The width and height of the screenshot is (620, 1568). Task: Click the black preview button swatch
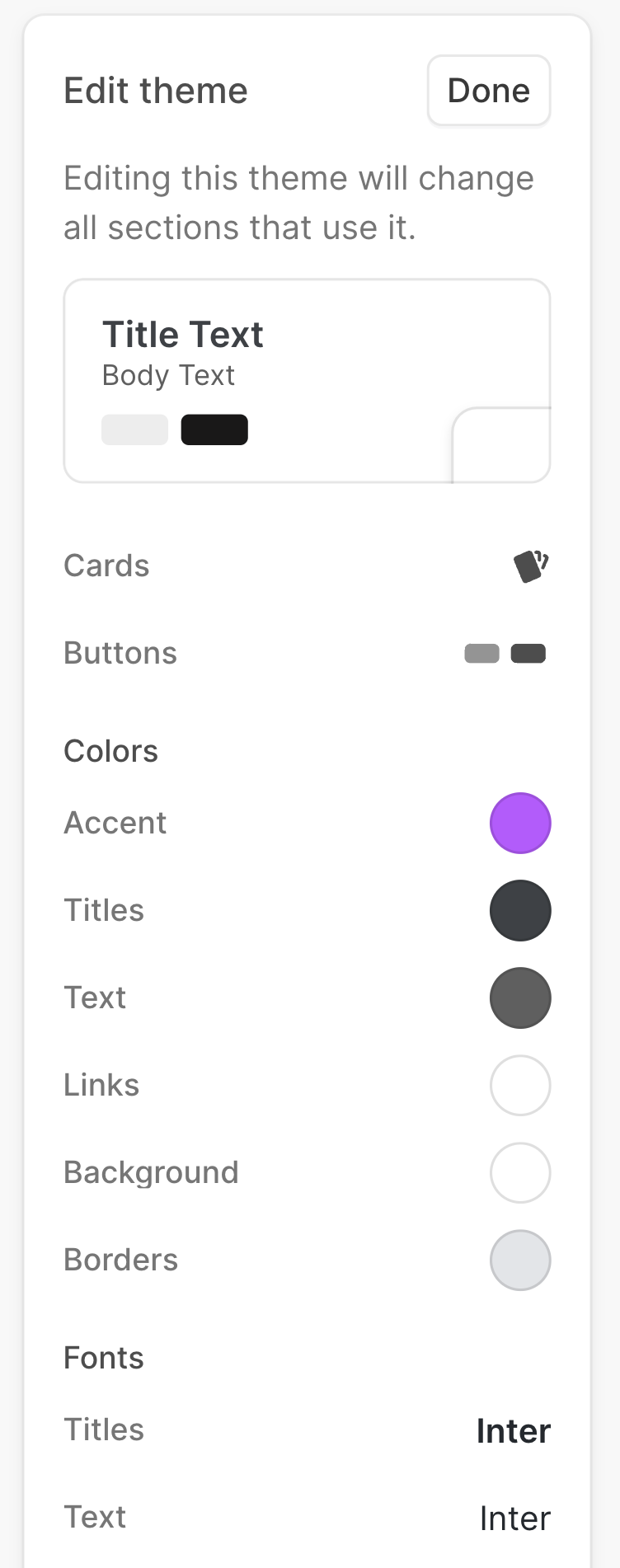click(x=214, y=430)
